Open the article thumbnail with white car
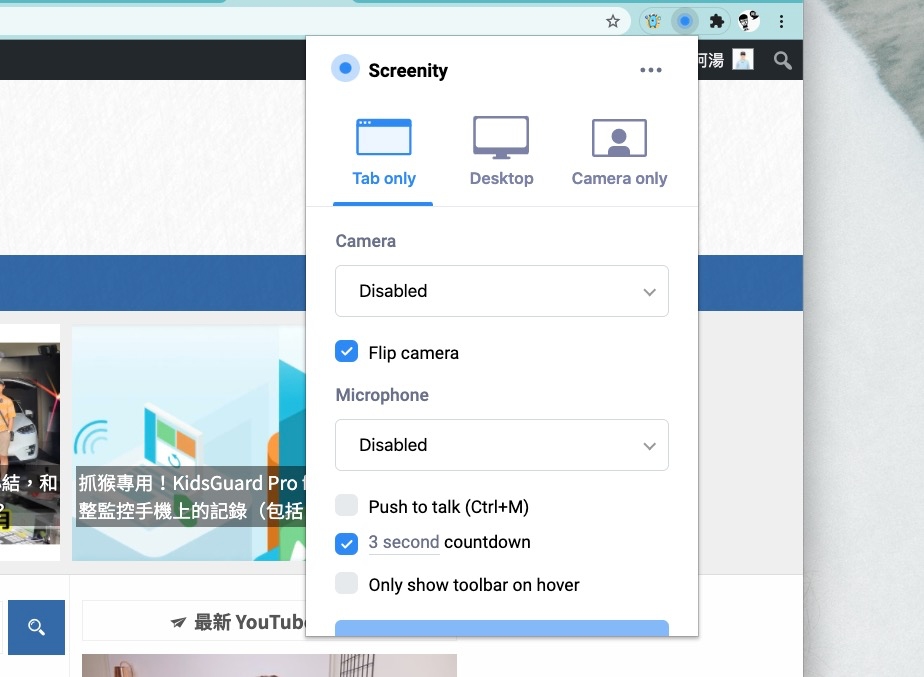This screenshot has height=677, width=924. click(x=29, y=442)
